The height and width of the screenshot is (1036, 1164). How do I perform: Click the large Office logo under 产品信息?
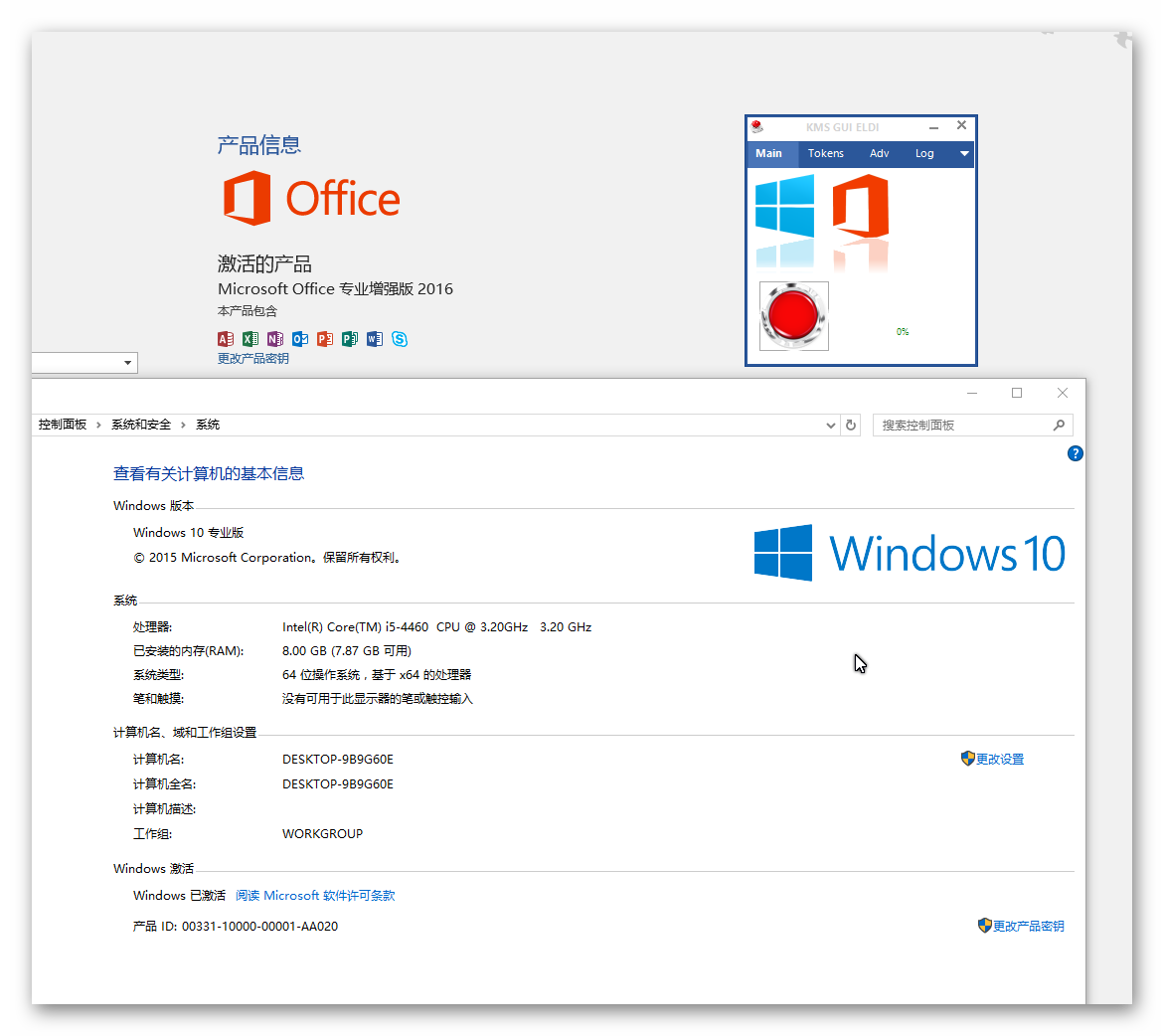[312, 198]
